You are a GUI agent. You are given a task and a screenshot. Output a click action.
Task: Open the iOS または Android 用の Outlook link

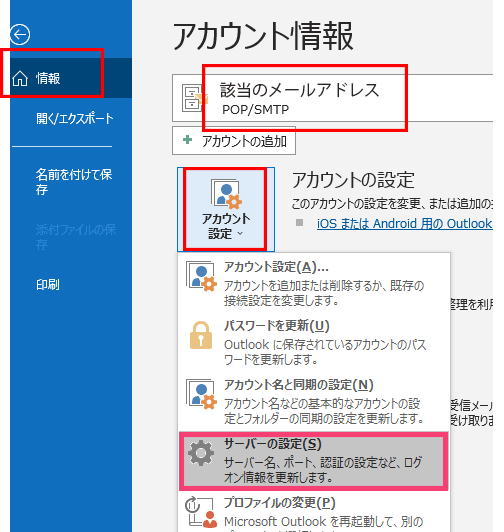point(405,224)
